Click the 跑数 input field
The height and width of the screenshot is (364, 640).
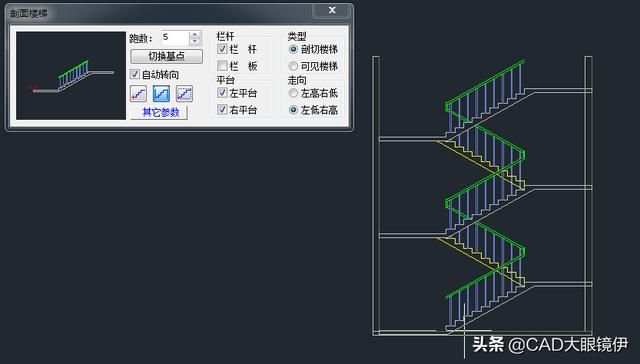(176, 38)
